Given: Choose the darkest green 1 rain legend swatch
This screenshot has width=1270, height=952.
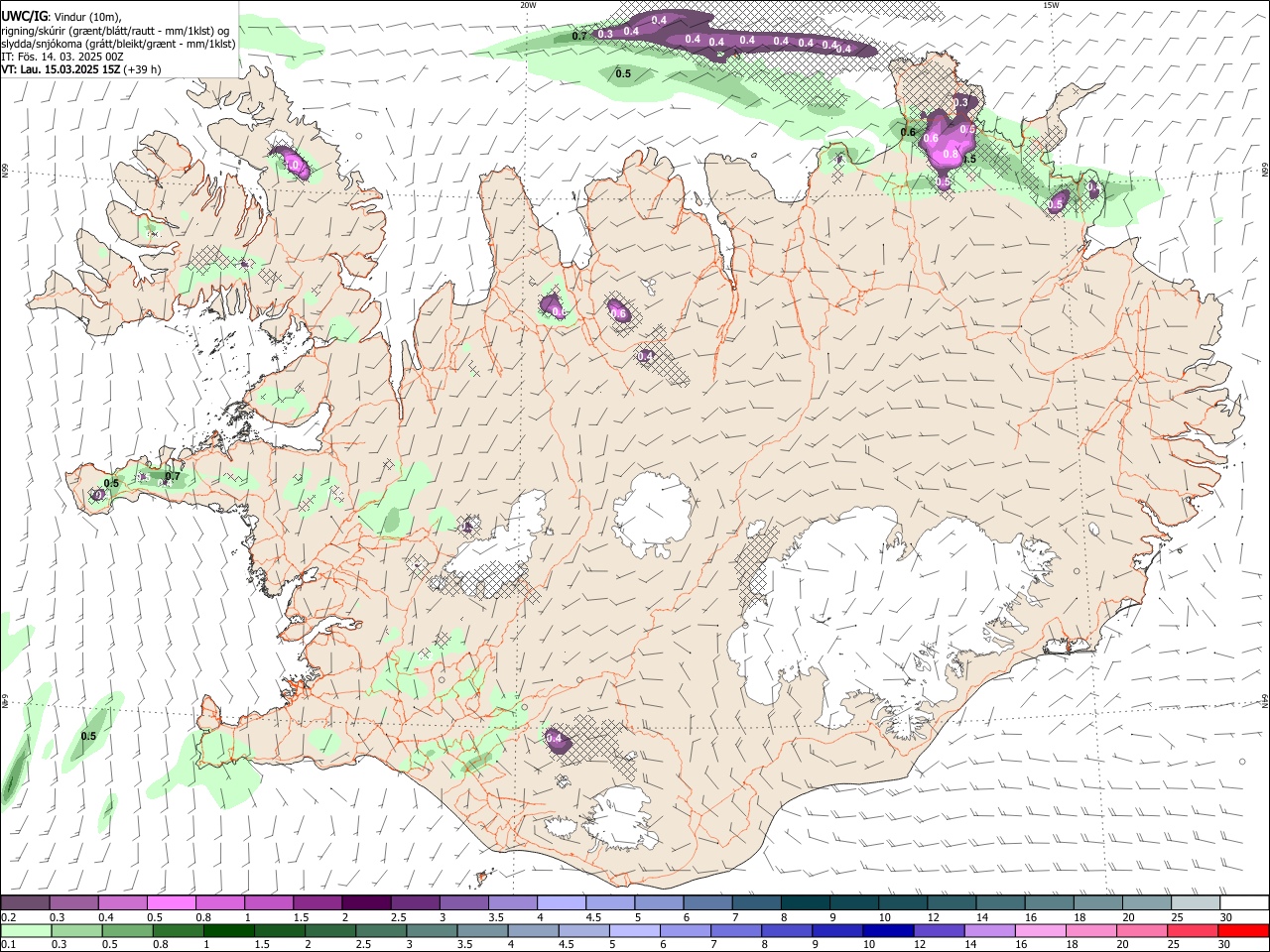Looking at the screenshot, I should [x=228, y=931].
